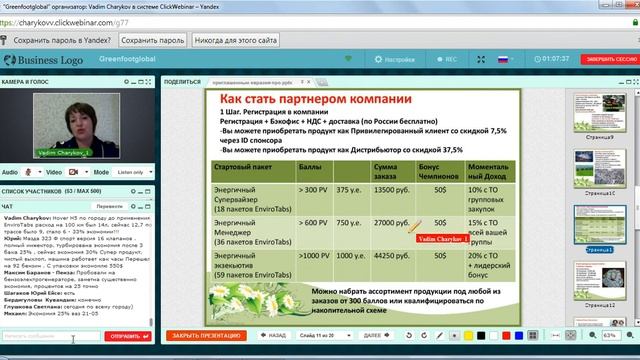Go to next slide with ДАЛЕЕ
This screenshot has height=360, width=640.
click(376, 336)
